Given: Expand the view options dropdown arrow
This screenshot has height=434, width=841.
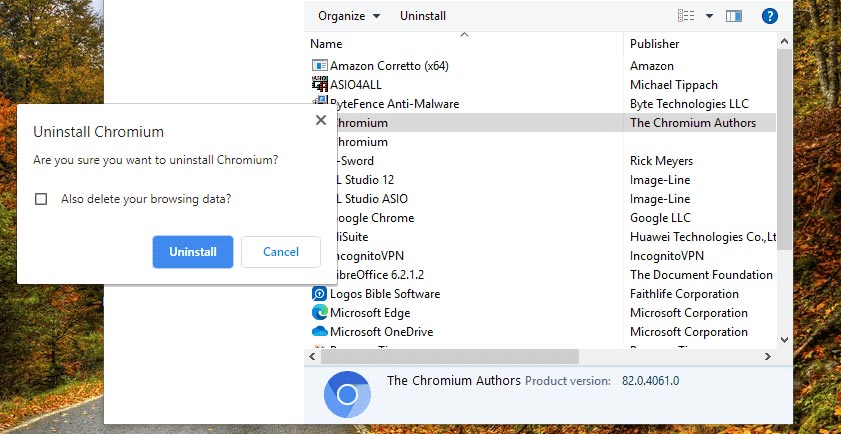Looking at the screenshot, I should (x=709, y=16).
